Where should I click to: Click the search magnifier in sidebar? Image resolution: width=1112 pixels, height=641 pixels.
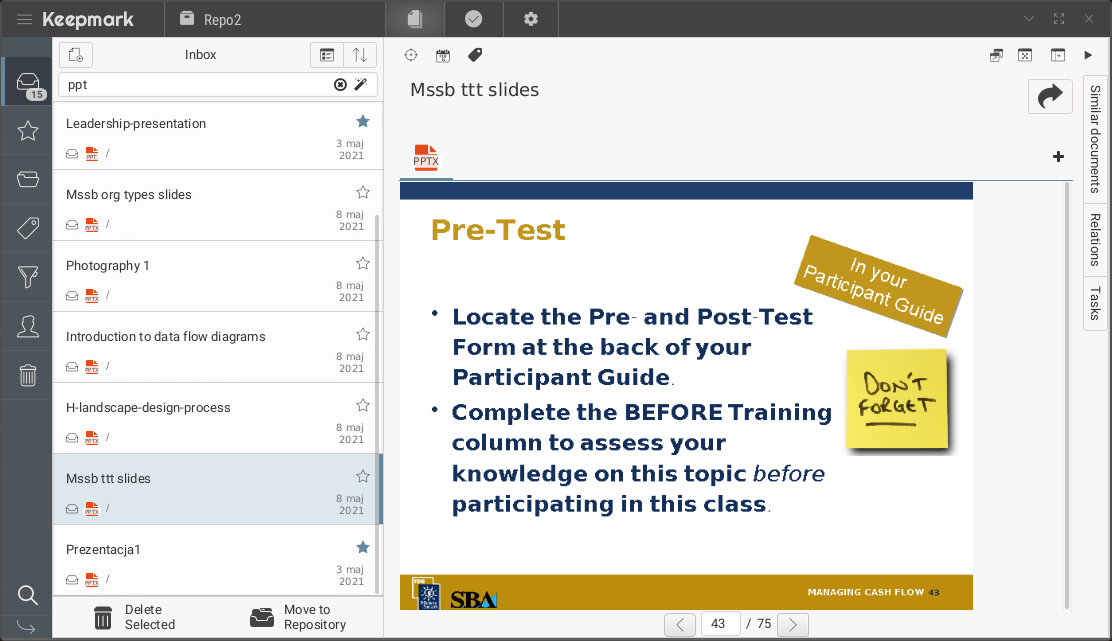pos(28,596)
